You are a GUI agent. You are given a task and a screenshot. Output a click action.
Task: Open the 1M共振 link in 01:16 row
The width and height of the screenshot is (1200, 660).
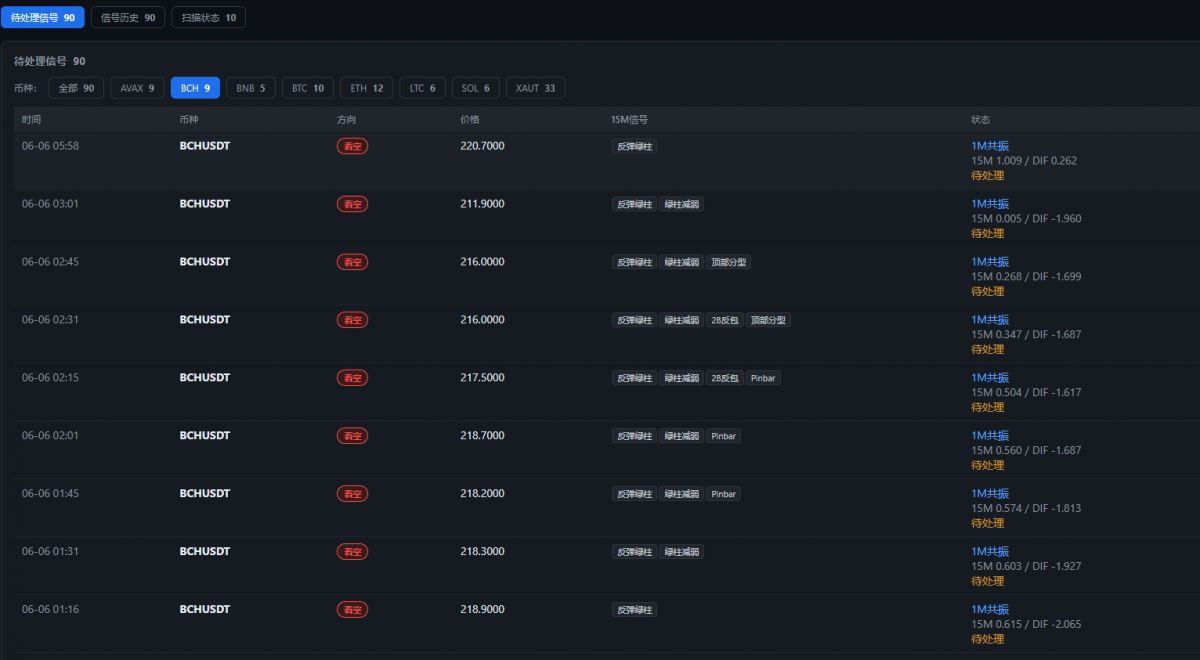pyautogui.click(x=990, y=610)
